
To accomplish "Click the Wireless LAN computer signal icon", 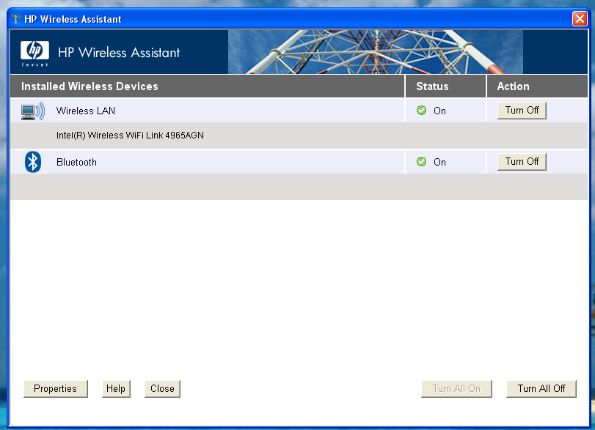I will coord(33,111).
